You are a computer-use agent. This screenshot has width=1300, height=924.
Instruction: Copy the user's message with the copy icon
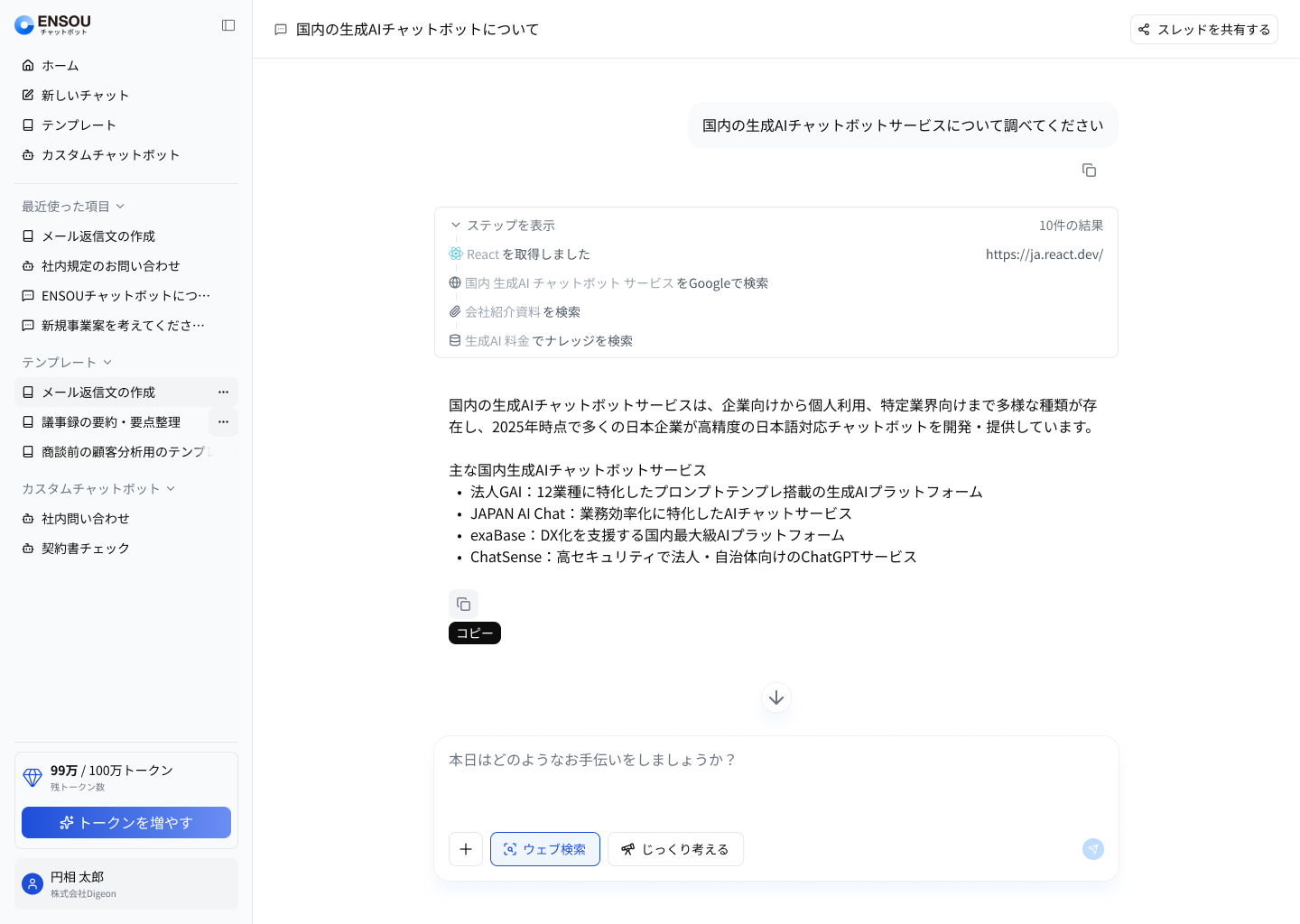coord(1089,171)
